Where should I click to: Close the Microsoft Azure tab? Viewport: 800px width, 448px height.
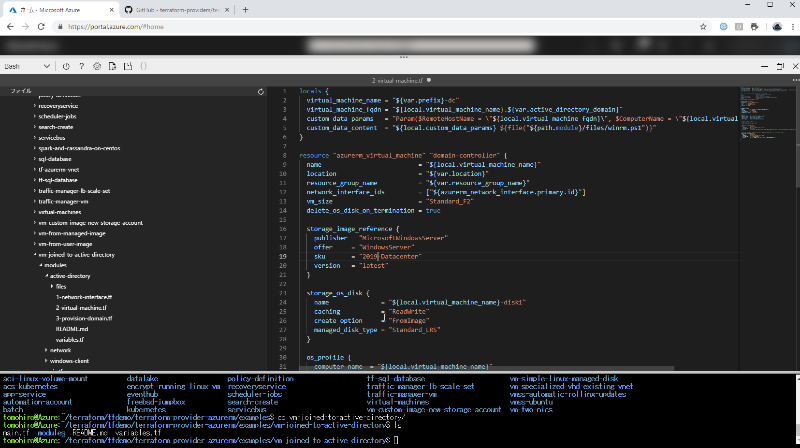(x=112, y=10)
